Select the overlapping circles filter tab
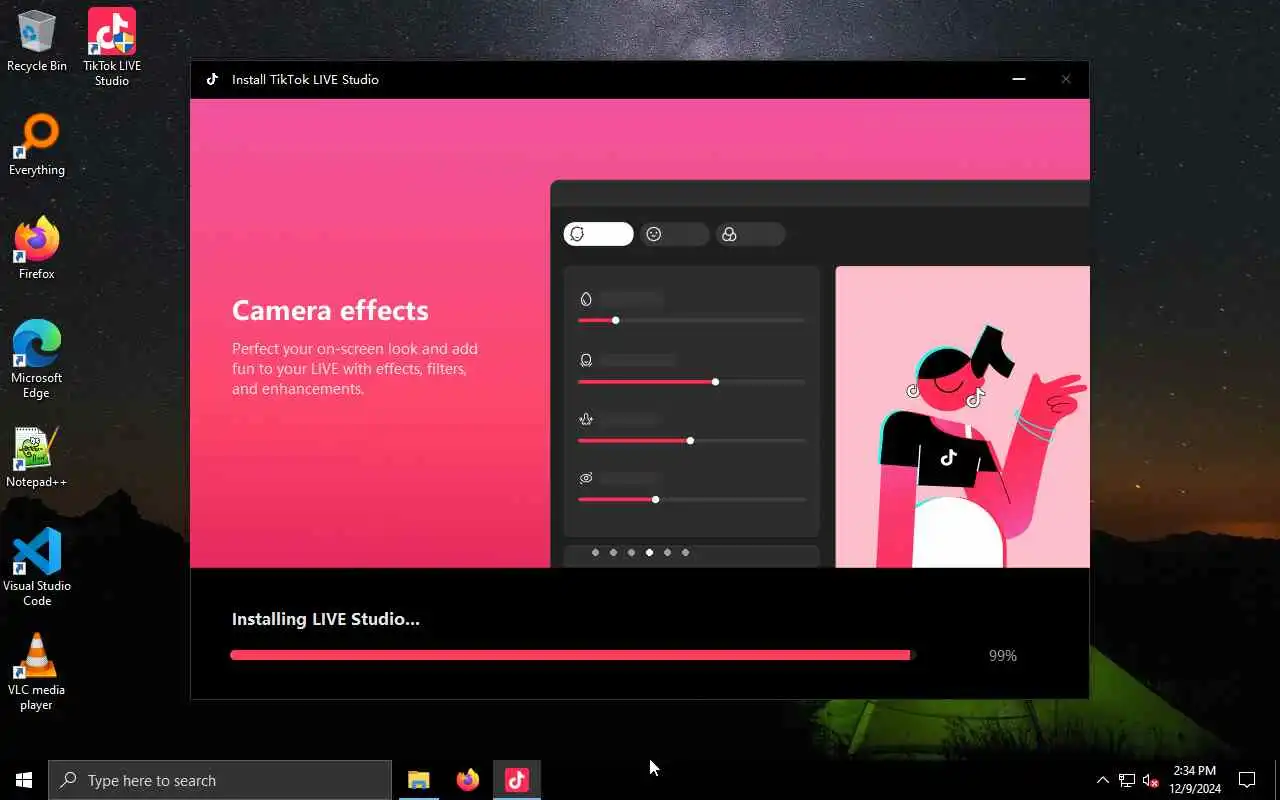The width and height of the screenshot is (1280, 800). [750, 234]
